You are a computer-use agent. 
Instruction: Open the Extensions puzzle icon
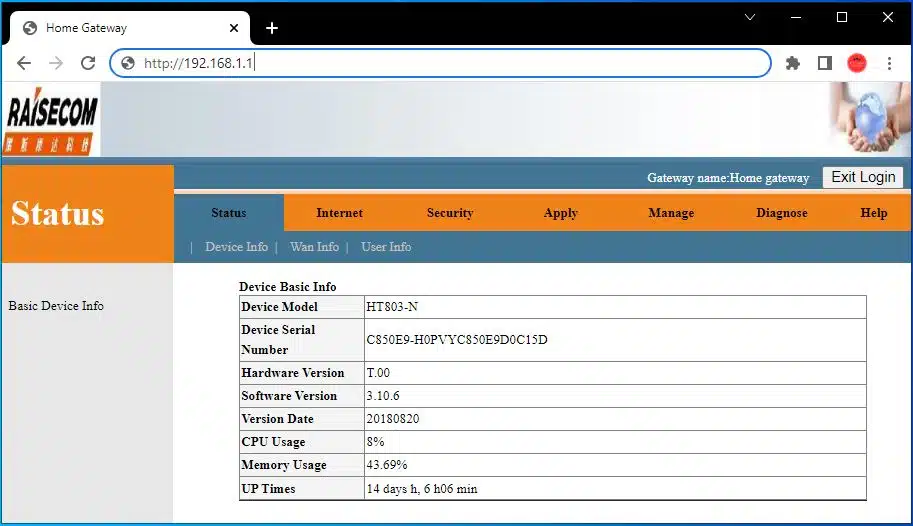click(792, 63)
